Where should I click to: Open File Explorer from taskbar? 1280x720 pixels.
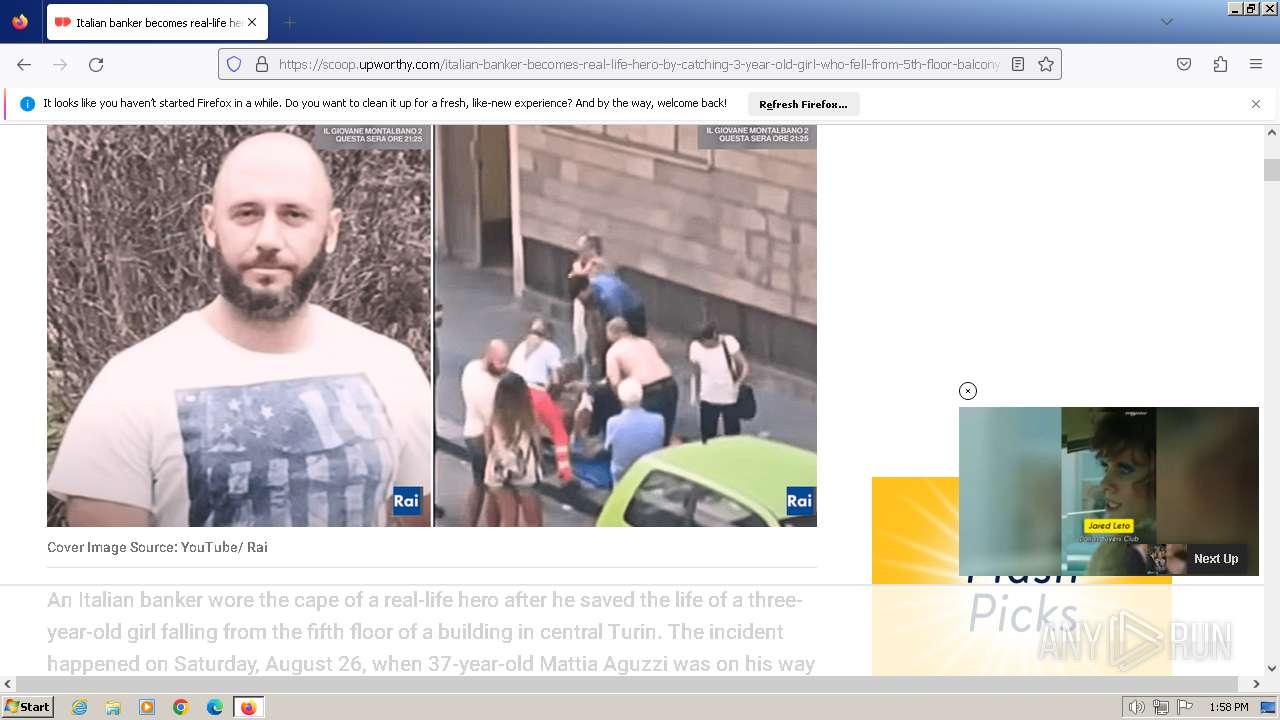pos(113,707)
